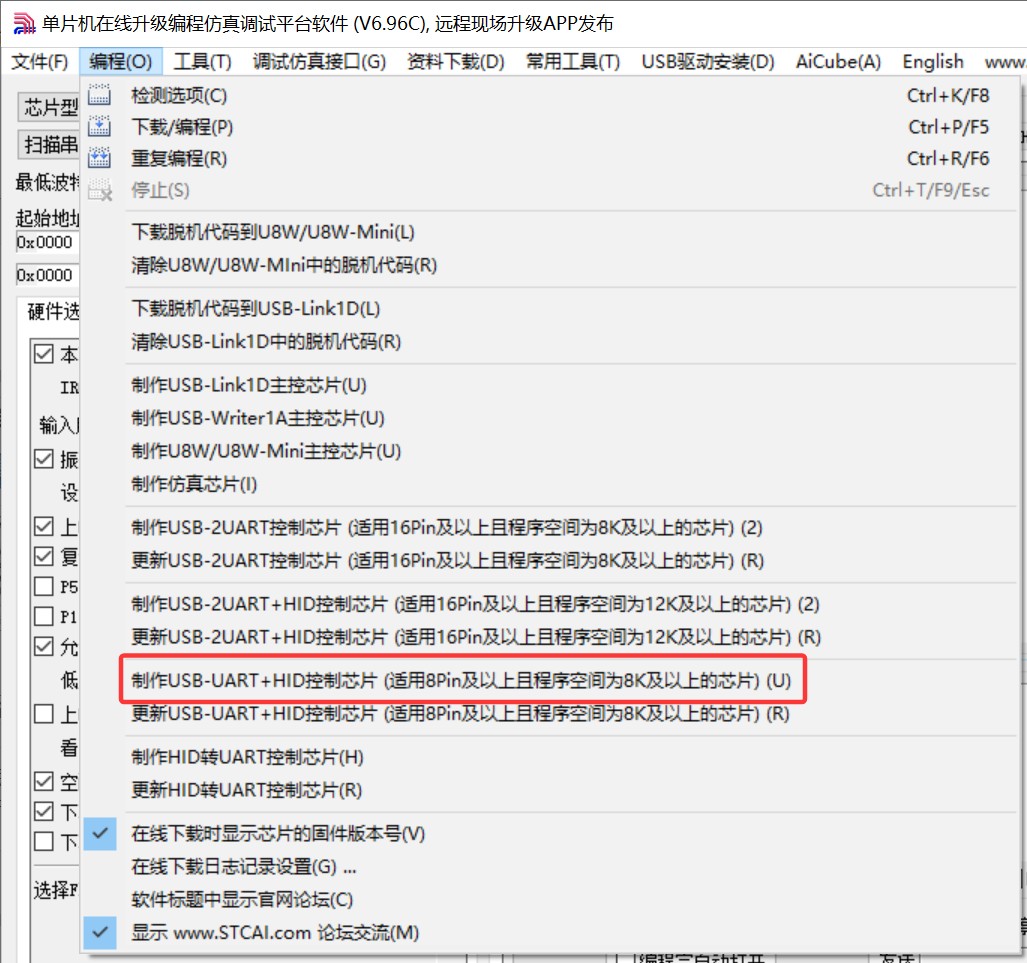Click the 重复编程 repeat icon

100,158
